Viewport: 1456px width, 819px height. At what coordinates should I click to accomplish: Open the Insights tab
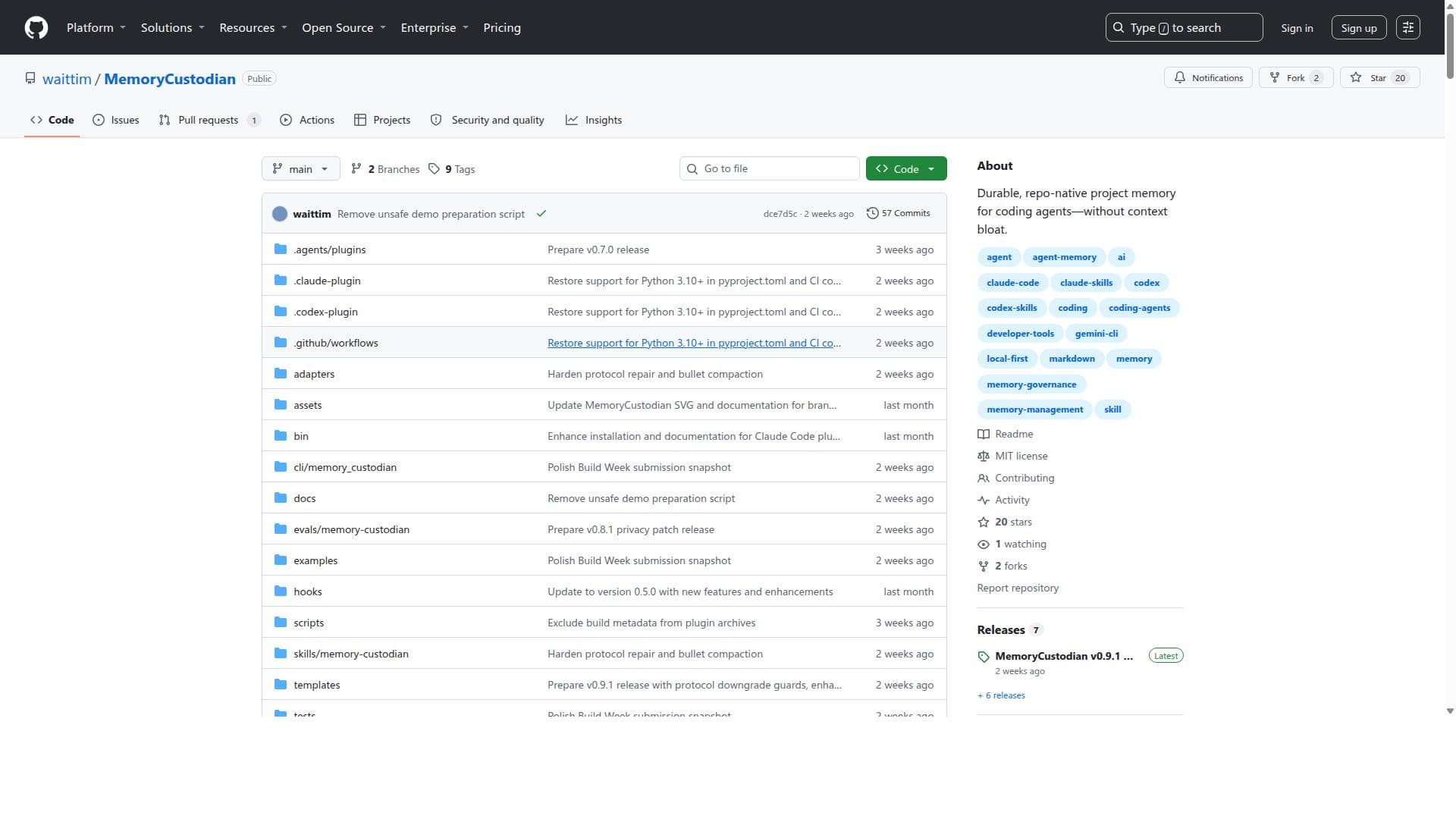point(594,120)
